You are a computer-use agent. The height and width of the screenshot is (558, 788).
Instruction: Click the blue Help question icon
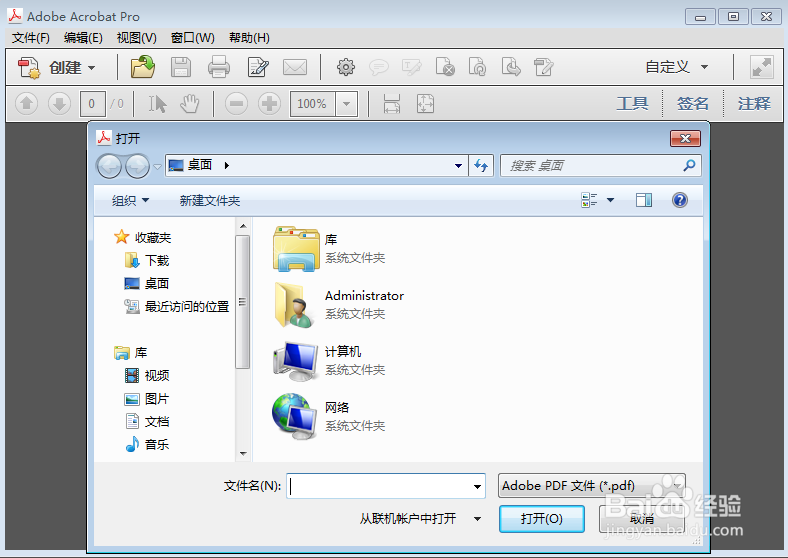tap(680, 200)
